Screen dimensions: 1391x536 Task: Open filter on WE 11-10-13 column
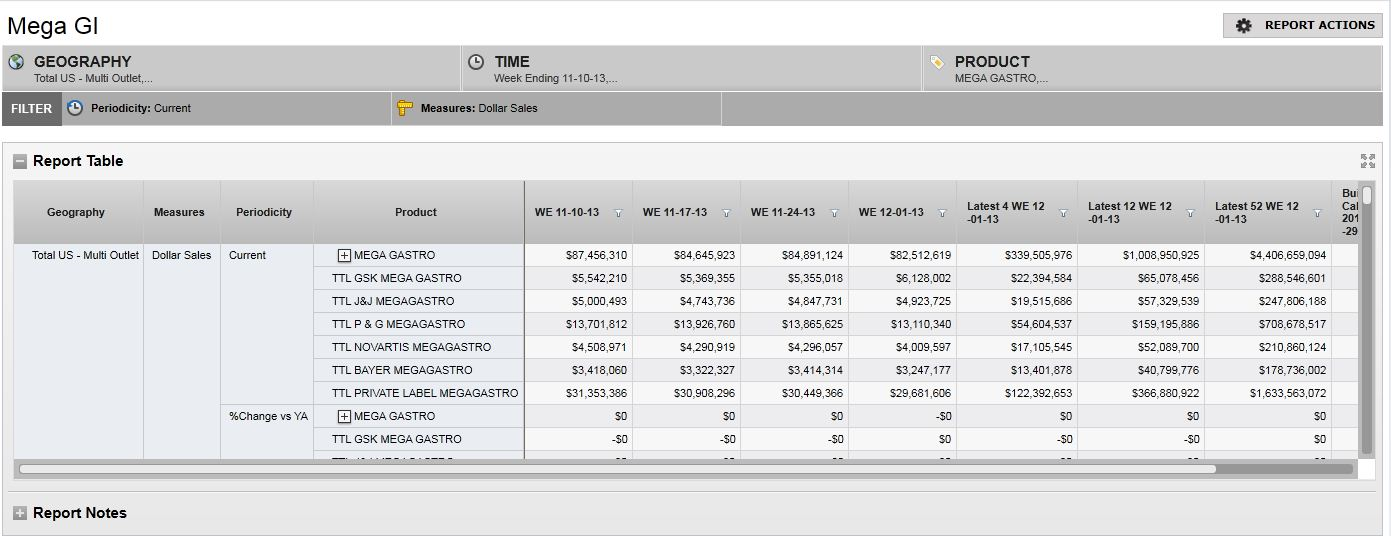(x=618, y=213)
